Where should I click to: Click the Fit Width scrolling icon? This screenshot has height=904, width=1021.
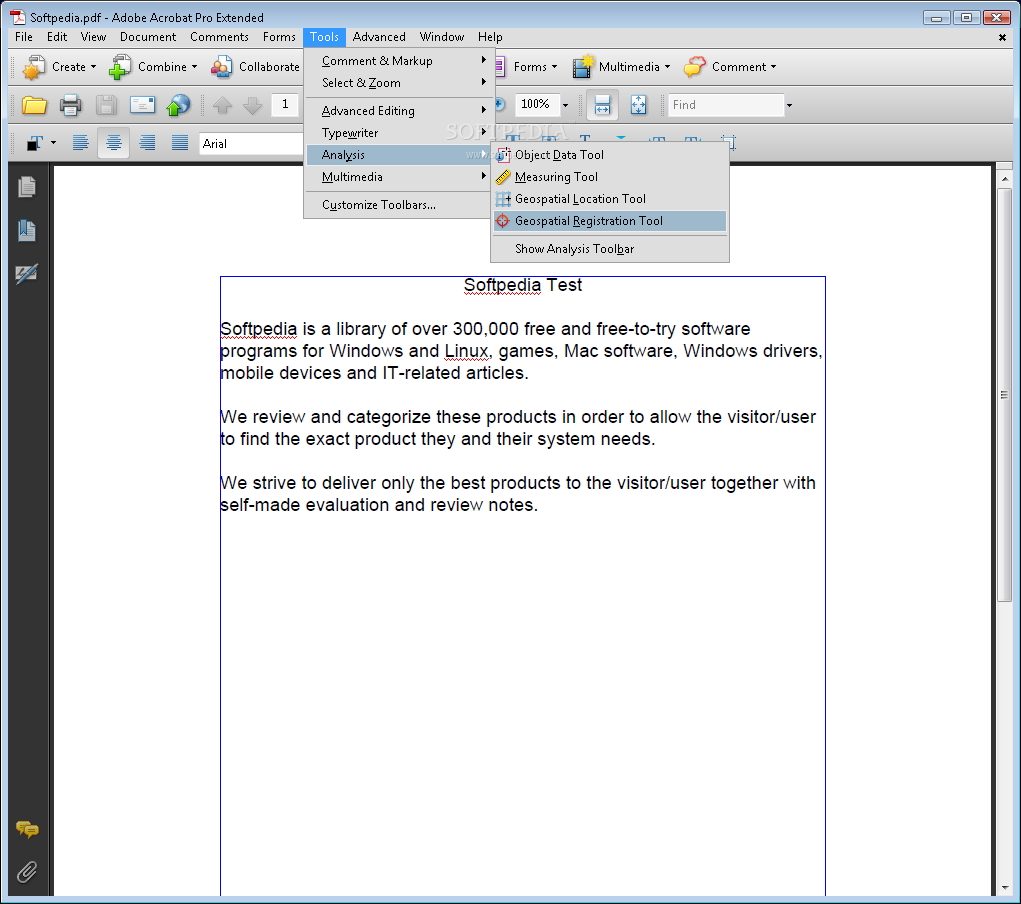pos(602,105)
